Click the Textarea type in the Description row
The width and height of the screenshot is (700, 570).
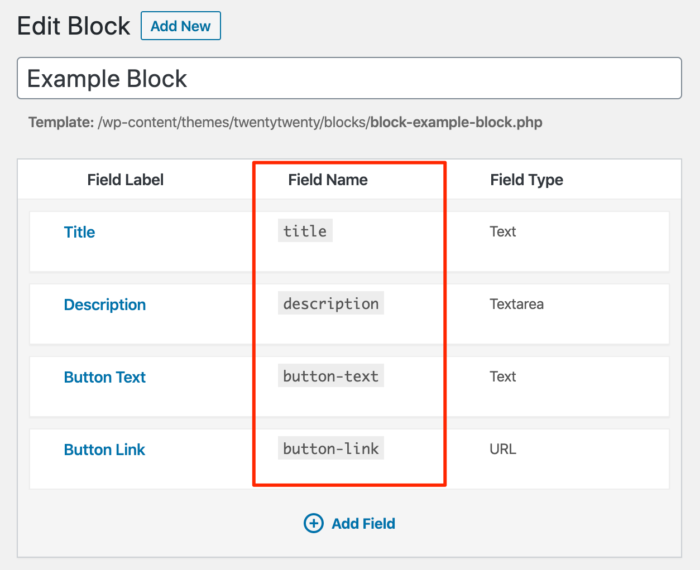(x=516, y=304)
